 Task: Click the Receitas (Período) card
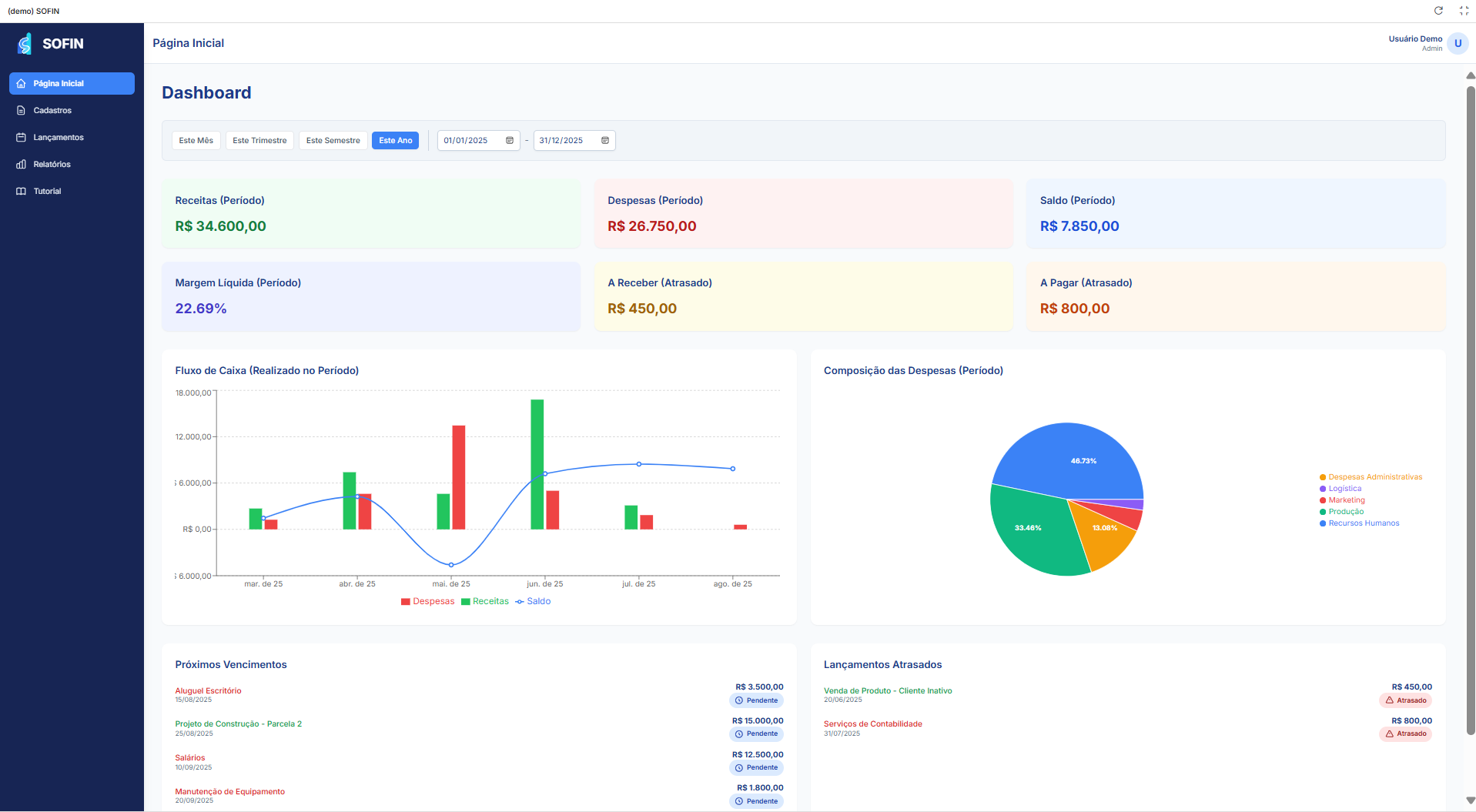coord(371,214)
